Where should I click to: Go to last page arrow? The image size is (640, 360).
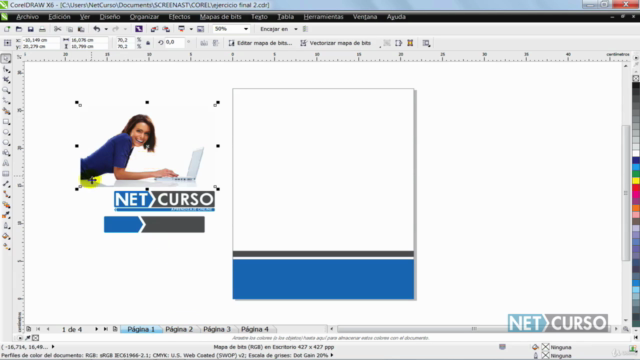[x=106, y=329]
